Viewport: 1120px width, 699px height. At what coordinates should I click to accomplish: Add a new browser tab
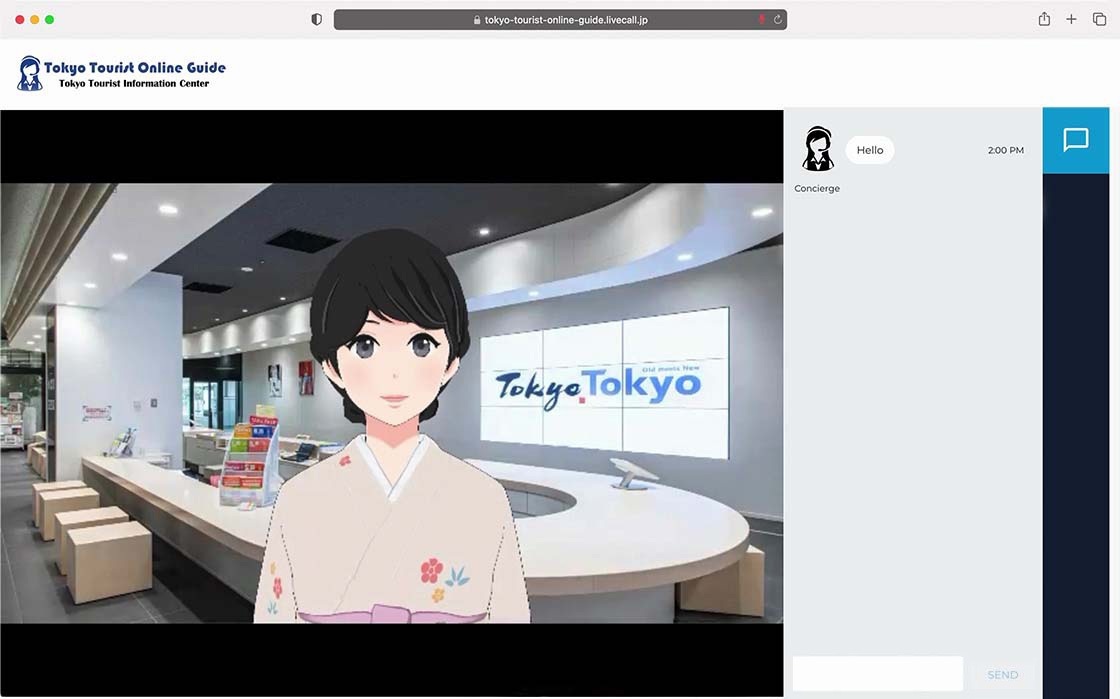tap(1071, 19)
